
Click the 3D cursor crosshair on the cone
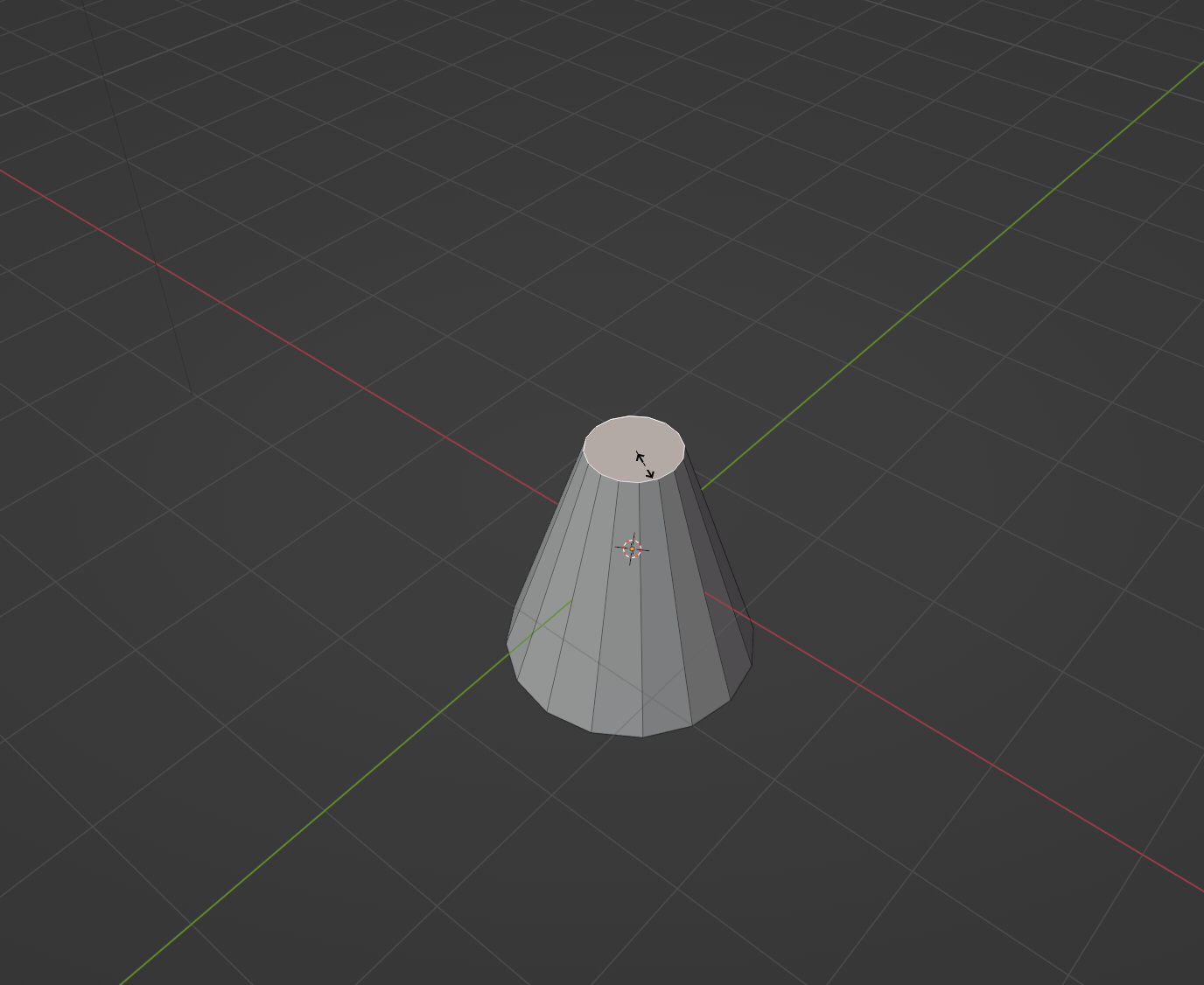632,548
